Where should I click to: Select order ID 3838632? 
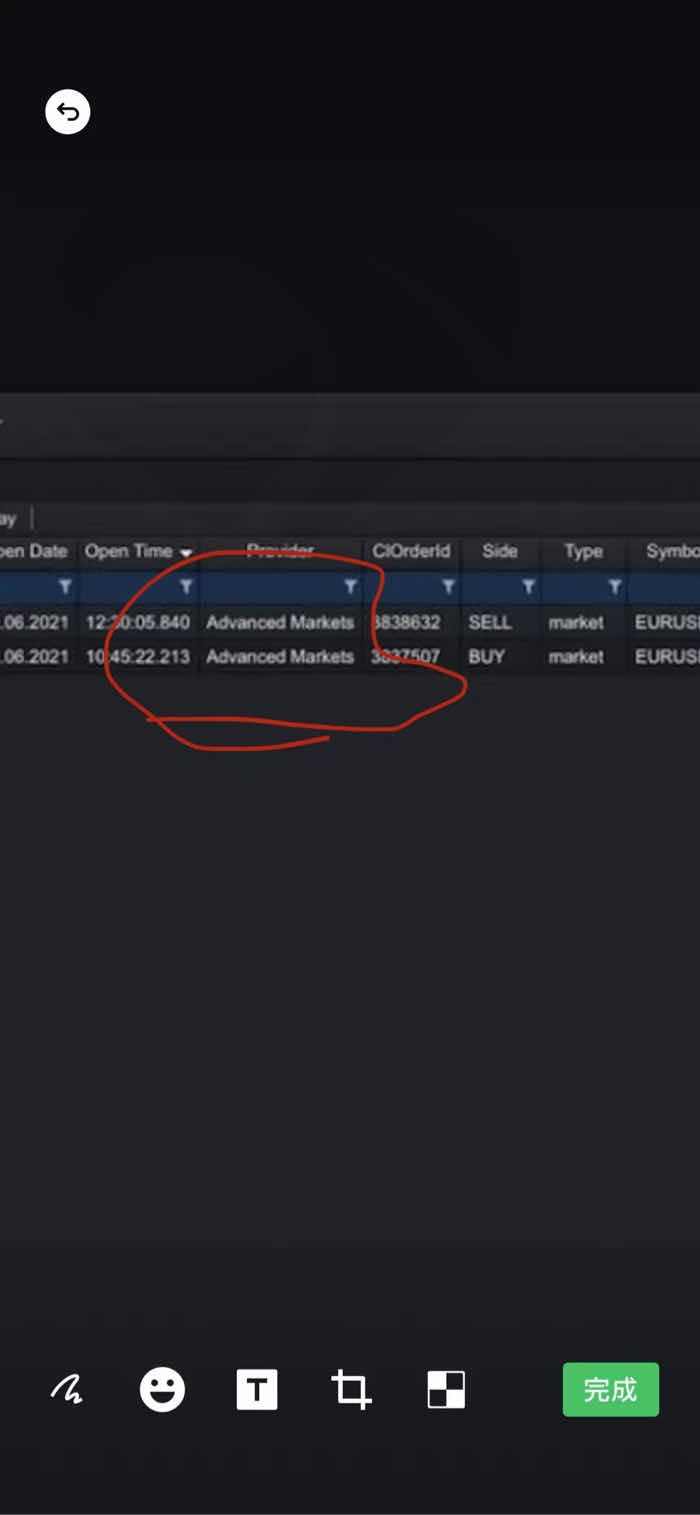pyautogui.click(x=405, y=622)
